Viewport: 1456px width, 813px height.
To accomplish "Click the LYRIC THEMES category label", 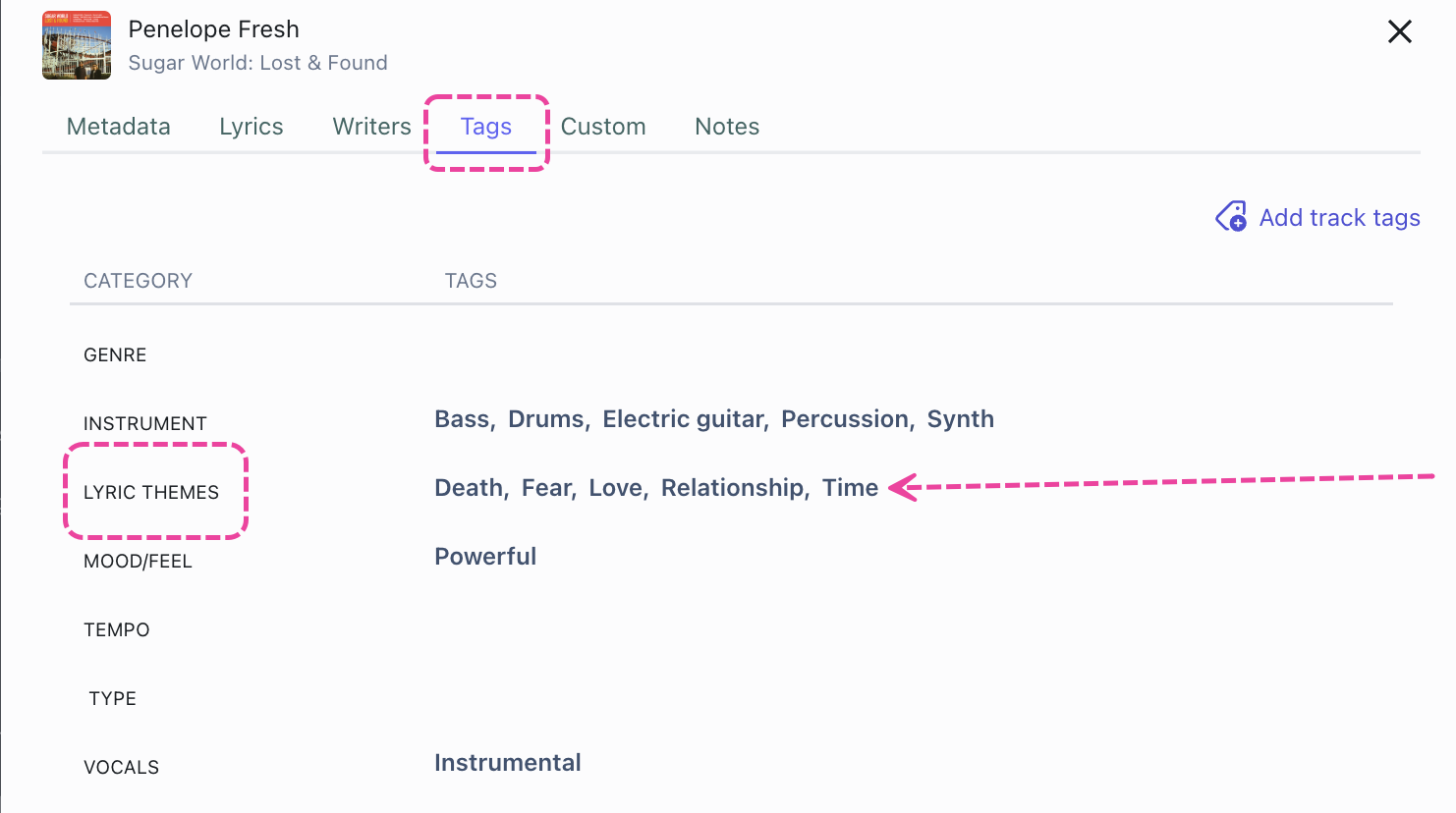I will click(x=151, y=492).
